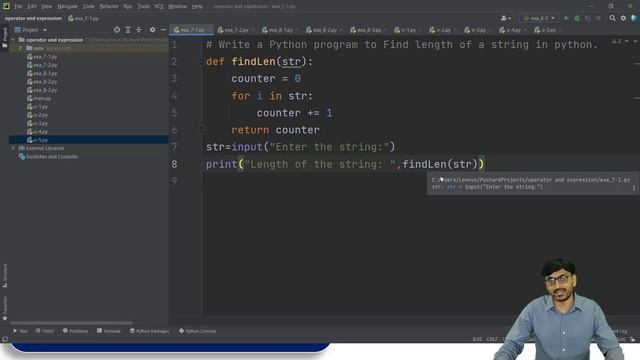Click the JetBrains Toolbox icon at top right
640x360 pixels.
[x=634, y=18]
